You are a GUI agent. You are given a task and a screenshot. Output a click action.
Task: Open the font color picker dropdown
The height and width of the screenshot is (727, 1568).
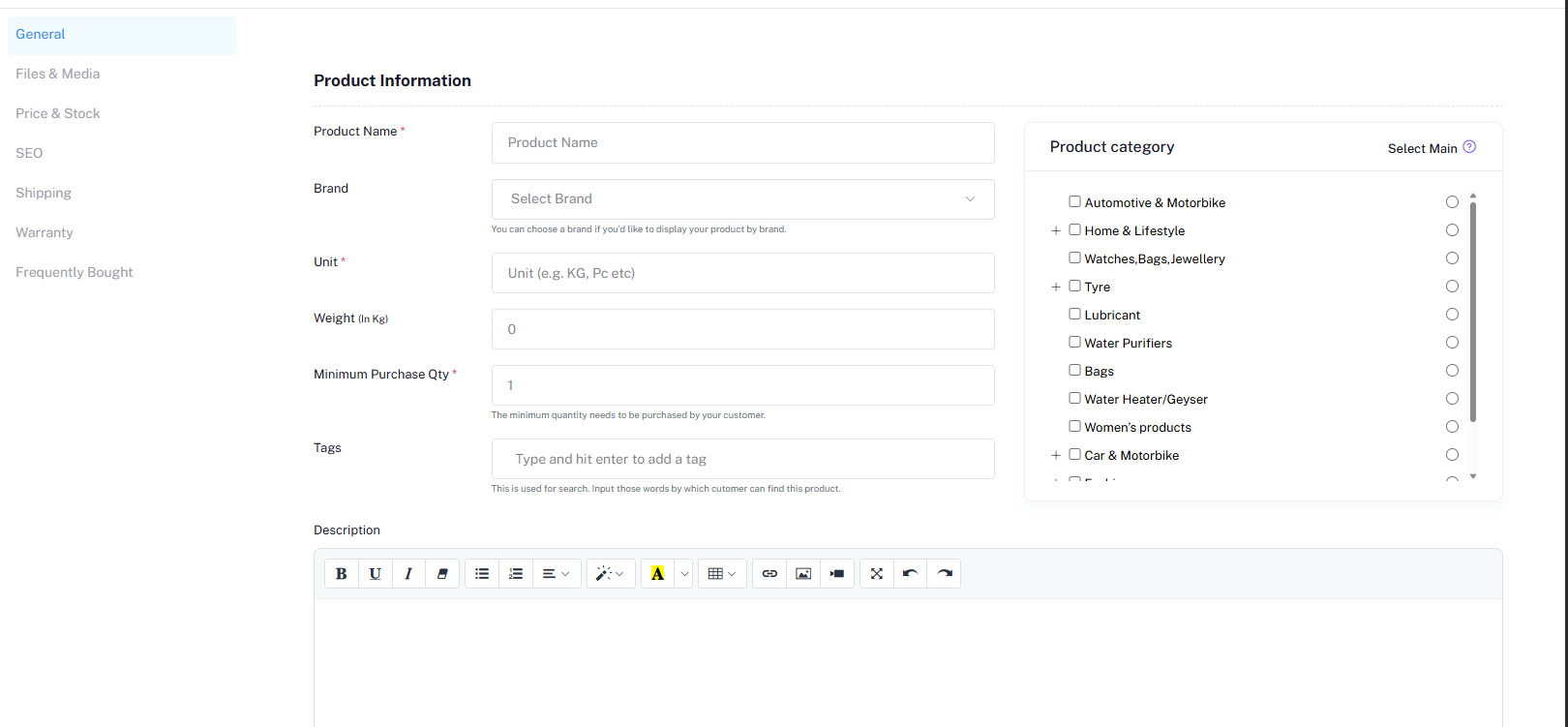684,573
